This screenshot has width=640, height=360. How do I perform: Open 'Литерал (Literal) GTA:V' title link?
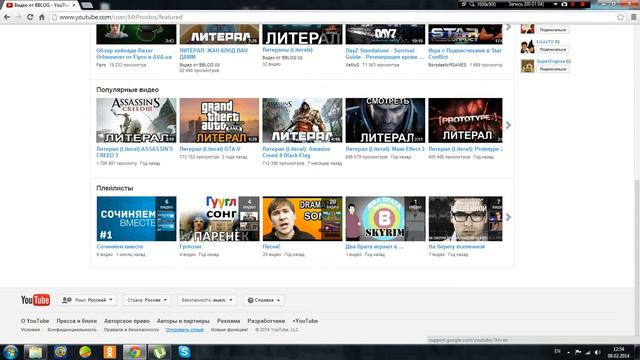click(210, 149)
